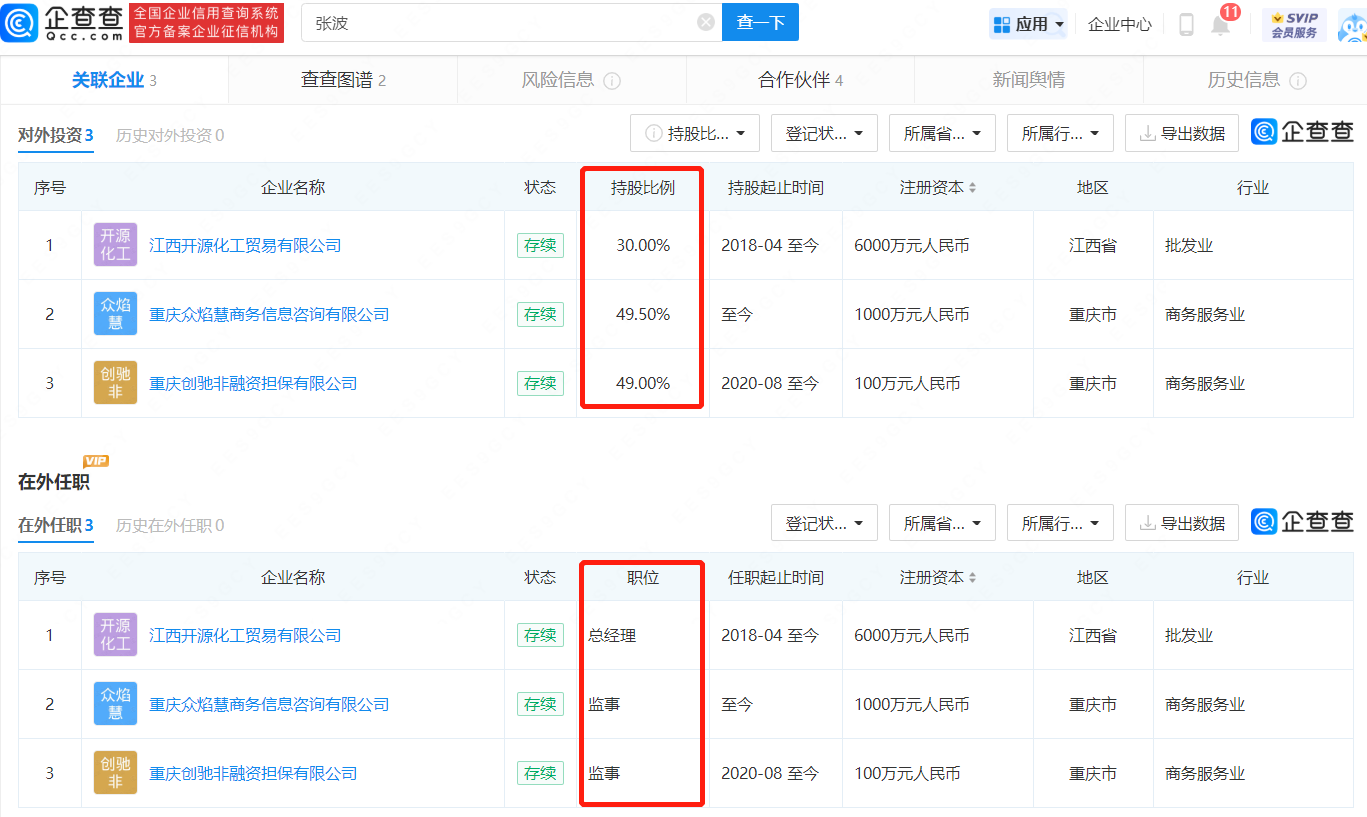Screen dimensions: 1367x817
Task: Click the Qcc.com logo in the header
Action: point(64,22)
